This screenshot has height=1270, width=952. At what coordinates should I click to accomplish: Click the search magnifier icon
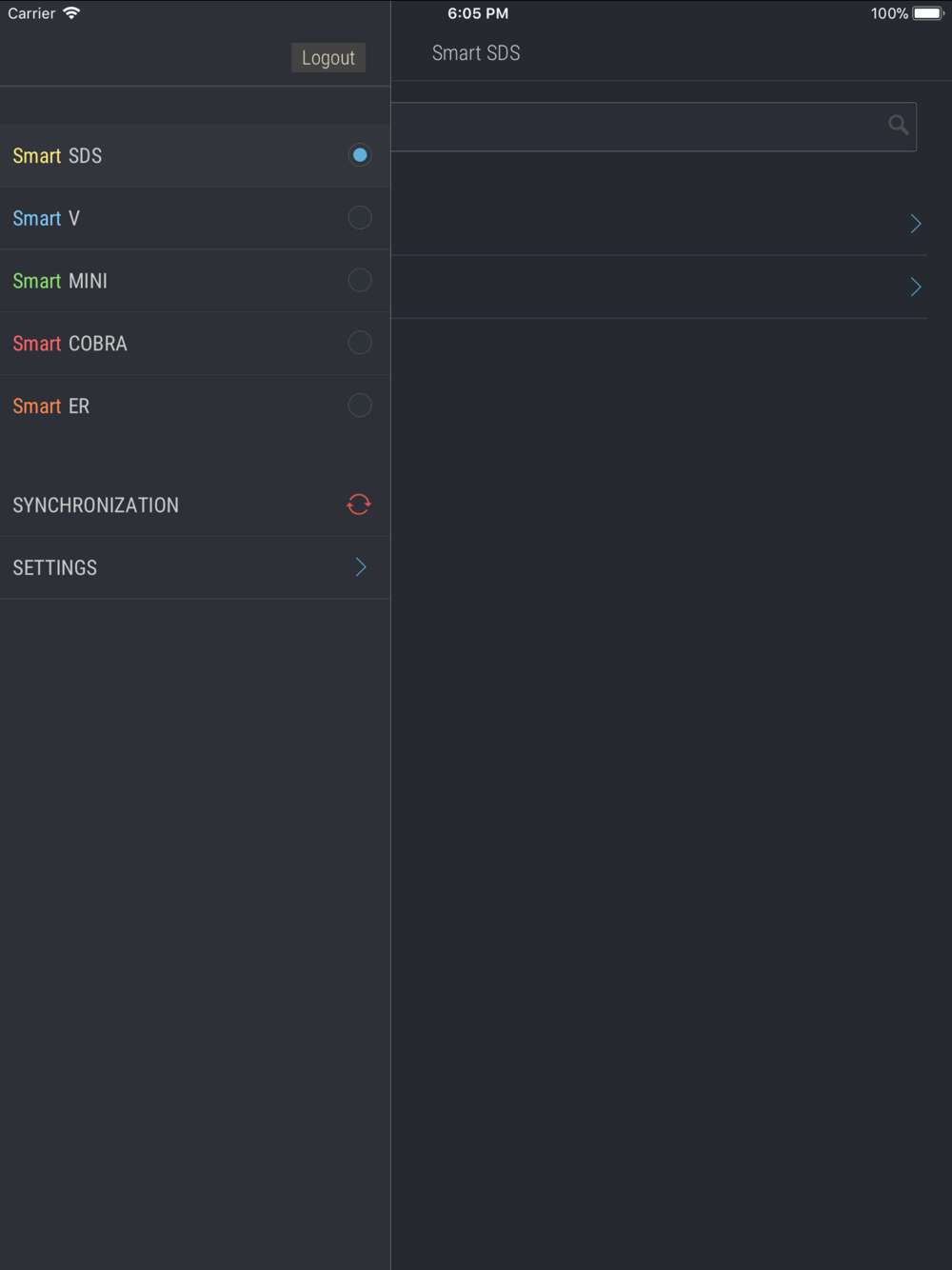(x=898, y=125)
